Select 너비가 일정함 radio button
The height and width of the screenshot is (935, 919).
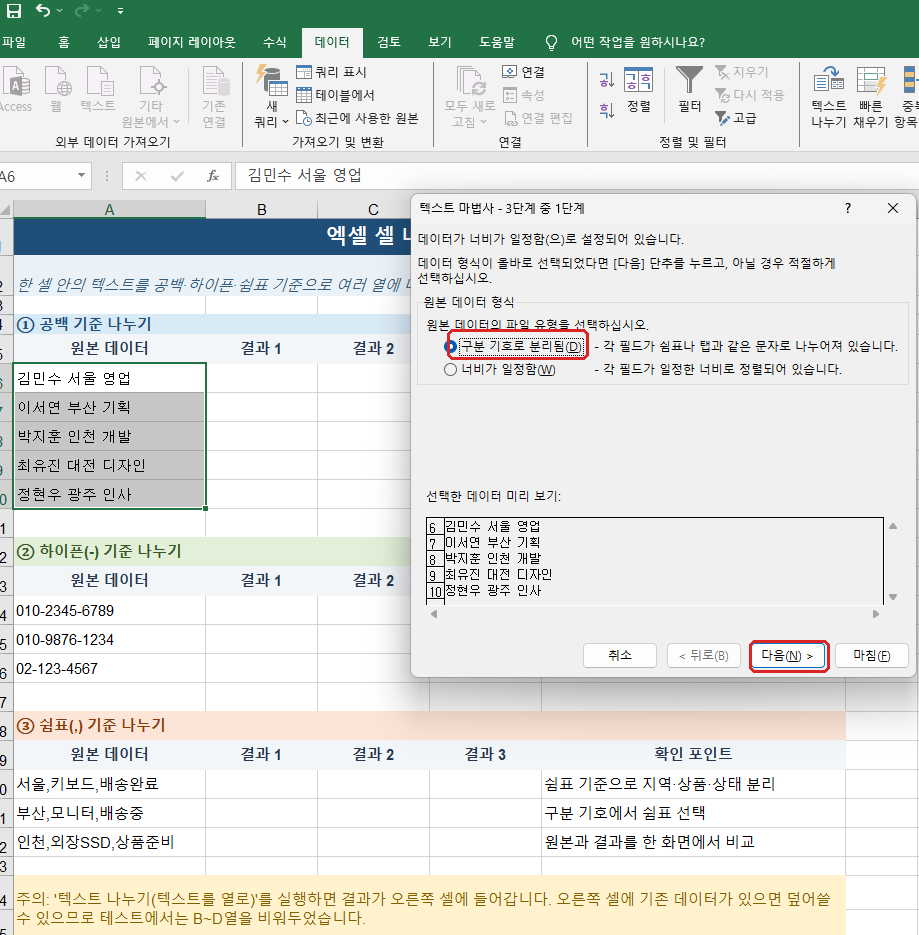click(451, 370)
